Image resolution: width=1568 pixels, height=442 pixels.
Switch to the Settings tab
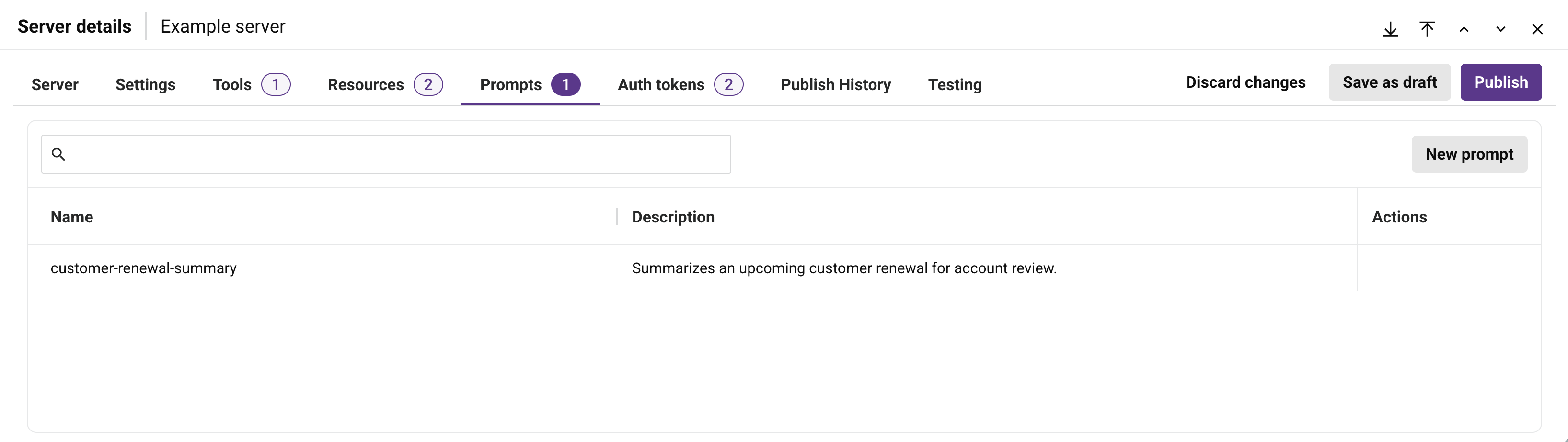146,85
